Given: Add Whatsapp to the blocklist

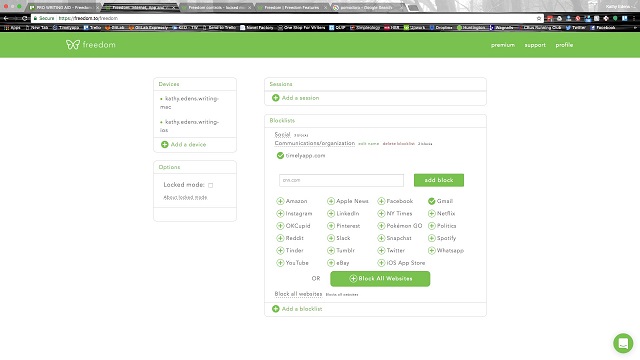Looking at the screenshot, I should coord(432,251).
